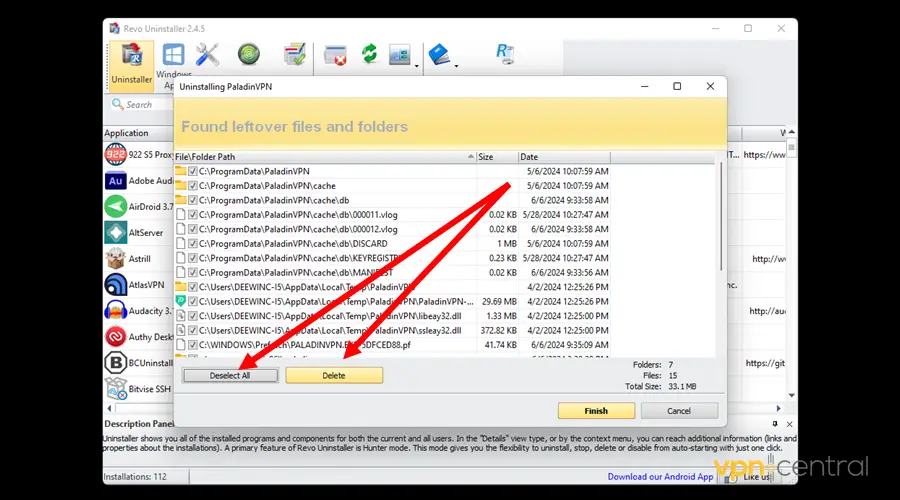900x500 pixels.
Task: Select the Astrill box icon
Action: tap(115, 259)
